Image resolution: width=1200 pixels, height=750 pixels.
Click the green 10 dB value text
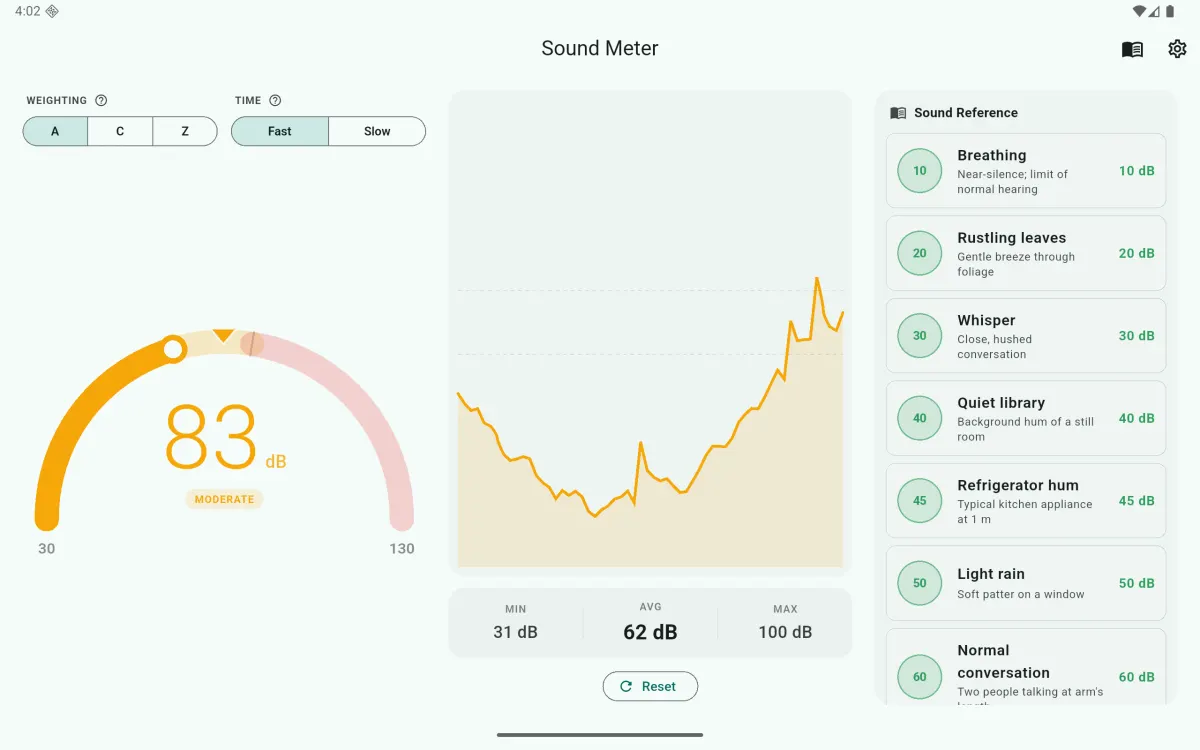pyautogui.click(x=1137, y=171)
